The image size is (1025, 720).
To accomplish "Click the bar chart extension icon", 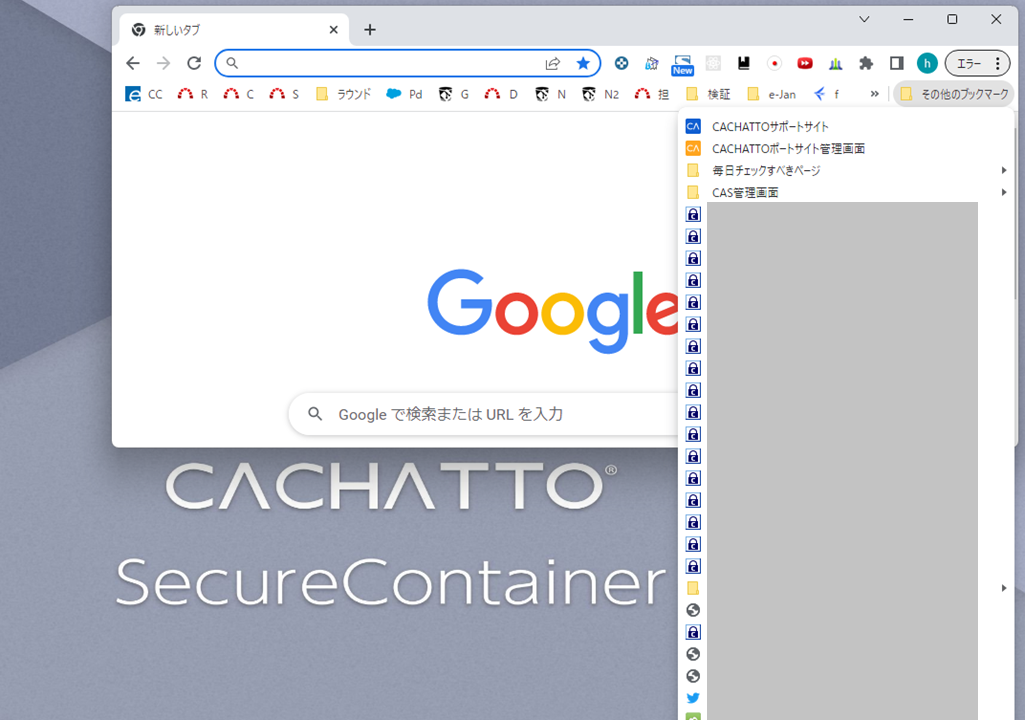I will (x=835, y=63).
